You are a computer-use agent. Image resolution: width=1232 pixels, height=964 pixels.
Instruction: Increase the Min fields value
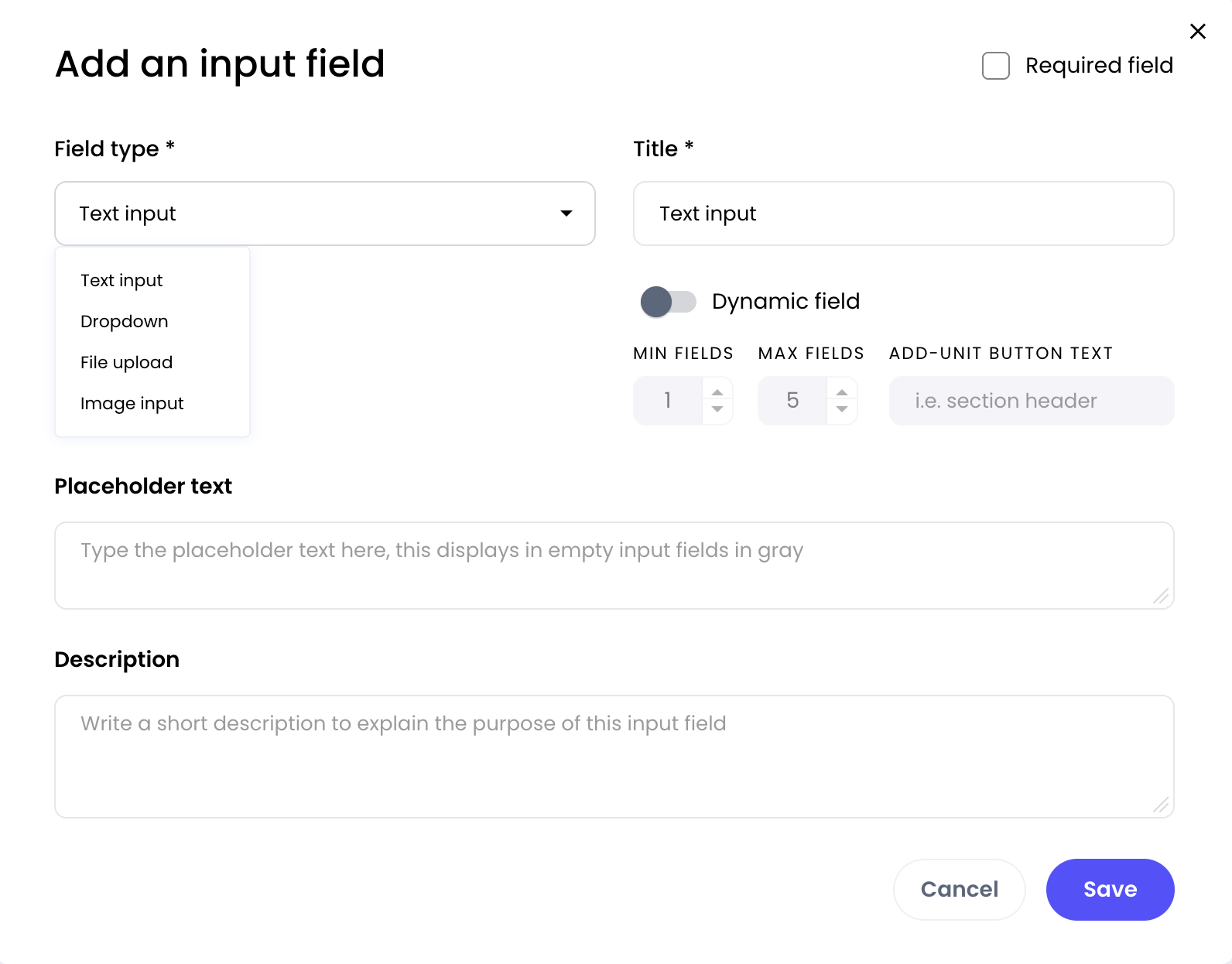coord(717,391)
